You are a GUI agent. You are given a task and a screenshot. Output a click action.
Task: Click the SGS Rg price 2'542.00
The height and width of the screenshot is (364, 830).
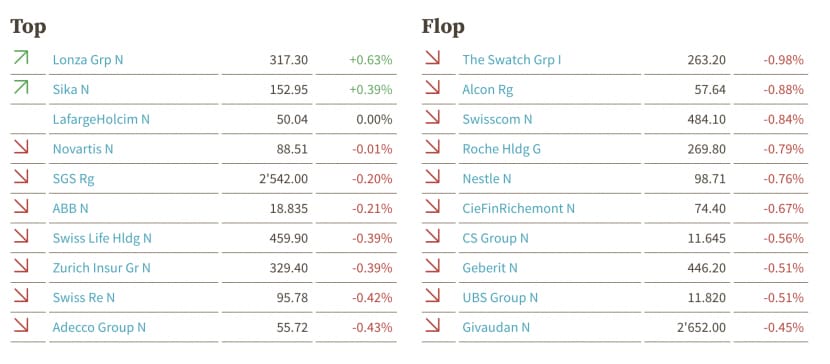(283, 179)
